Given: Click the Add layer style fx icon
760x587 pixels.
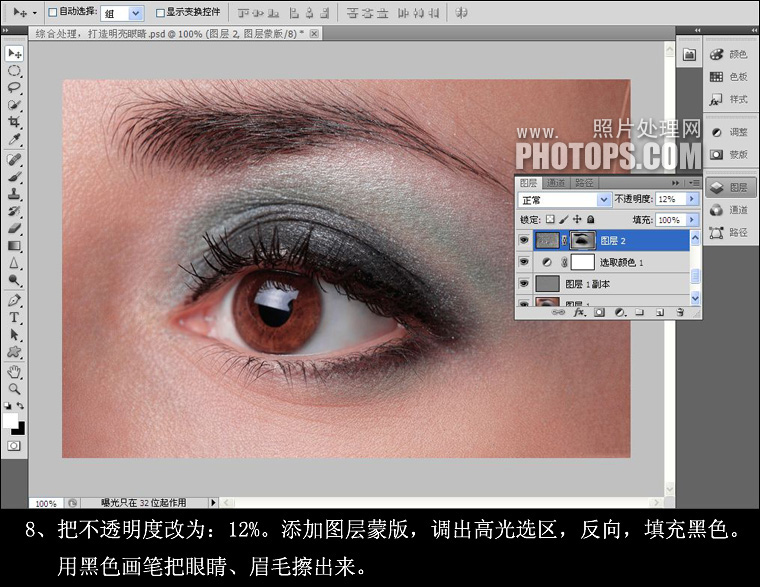Looking at the screenshot, I should point(579,313).
